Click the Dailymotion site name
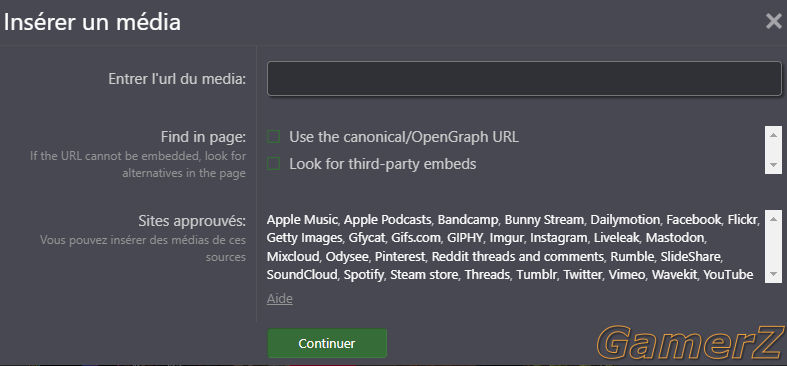The image size is (787, 366). (625, 219)
